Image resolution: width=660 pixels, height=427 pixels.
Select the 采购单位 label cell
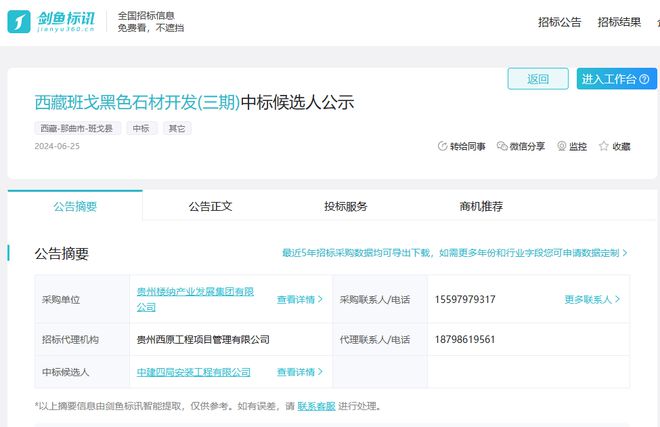(82, 299)
